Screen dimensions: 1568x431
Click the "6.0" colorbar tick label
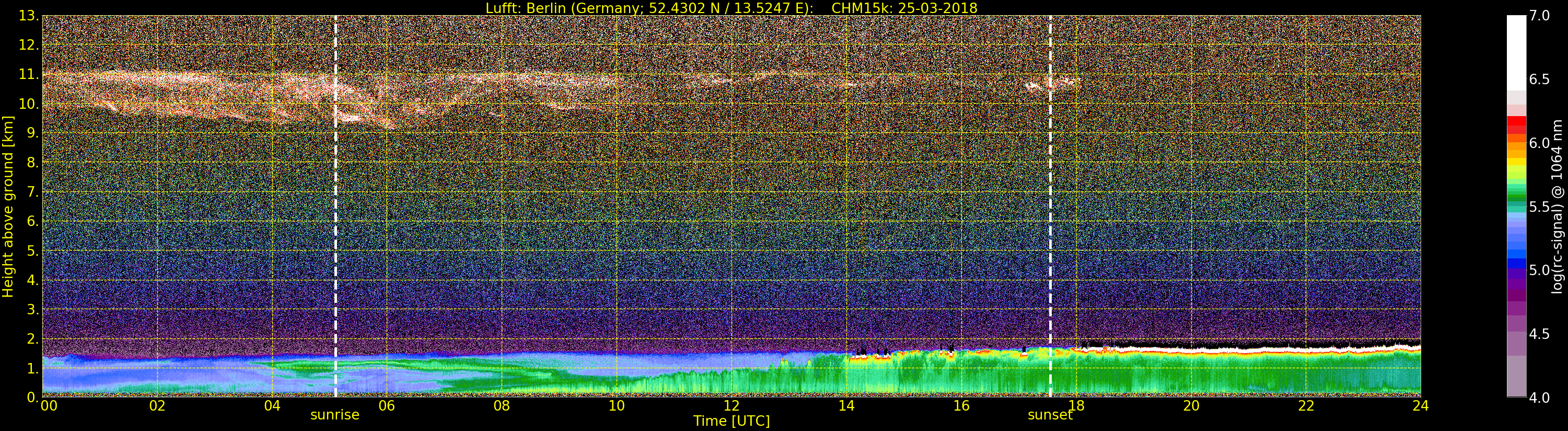tap(1539, 143)
